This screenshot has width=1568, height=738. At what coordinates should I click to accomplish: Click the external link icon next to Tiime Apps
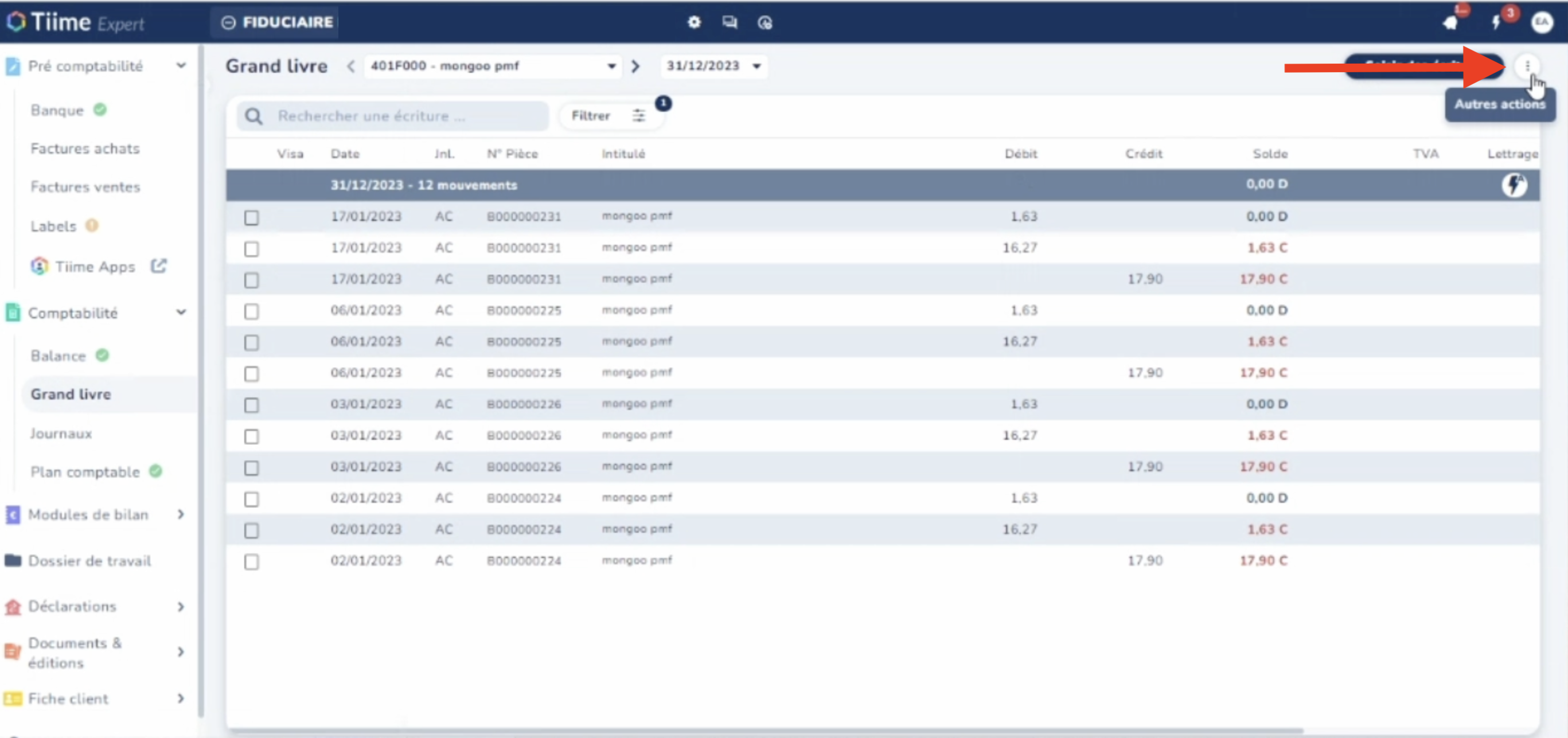[159, 266]
